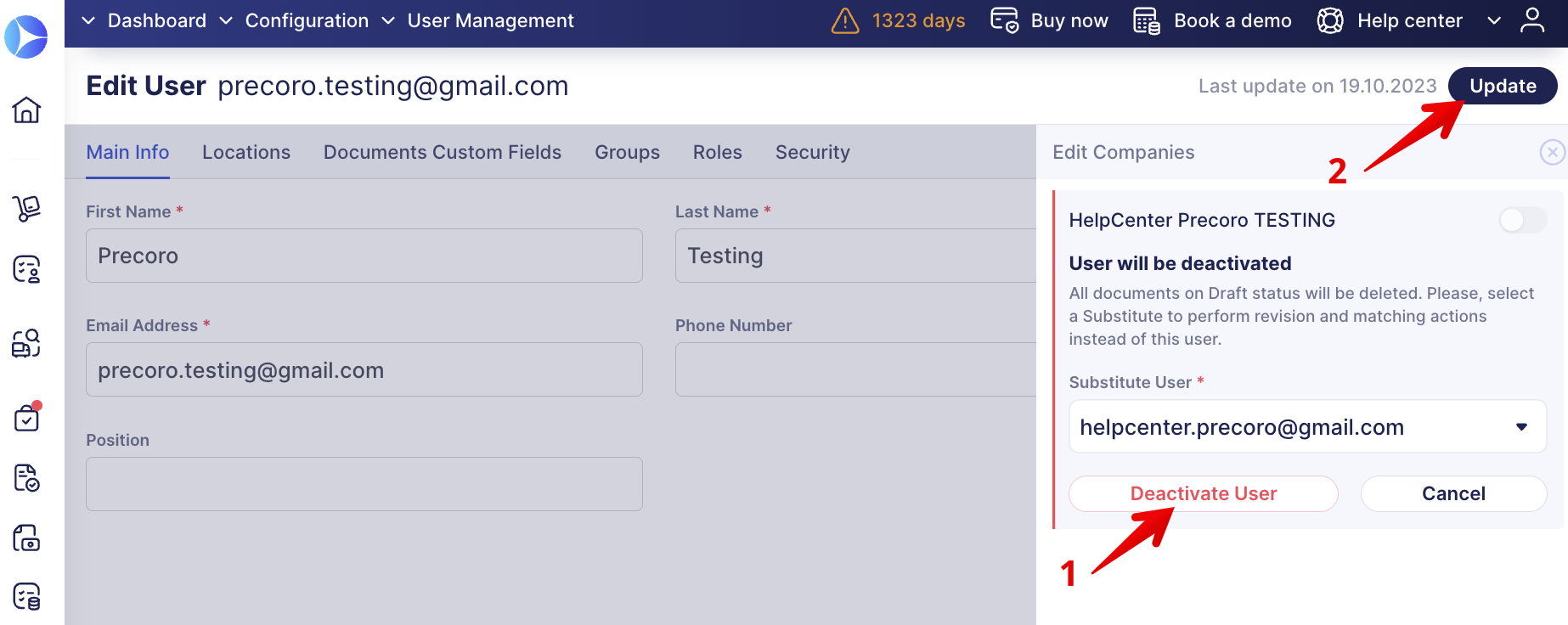Click the trial warning triangle icon
Image resolution: width=1568 pixels, height=625 pixels.
tap(845, 20)
